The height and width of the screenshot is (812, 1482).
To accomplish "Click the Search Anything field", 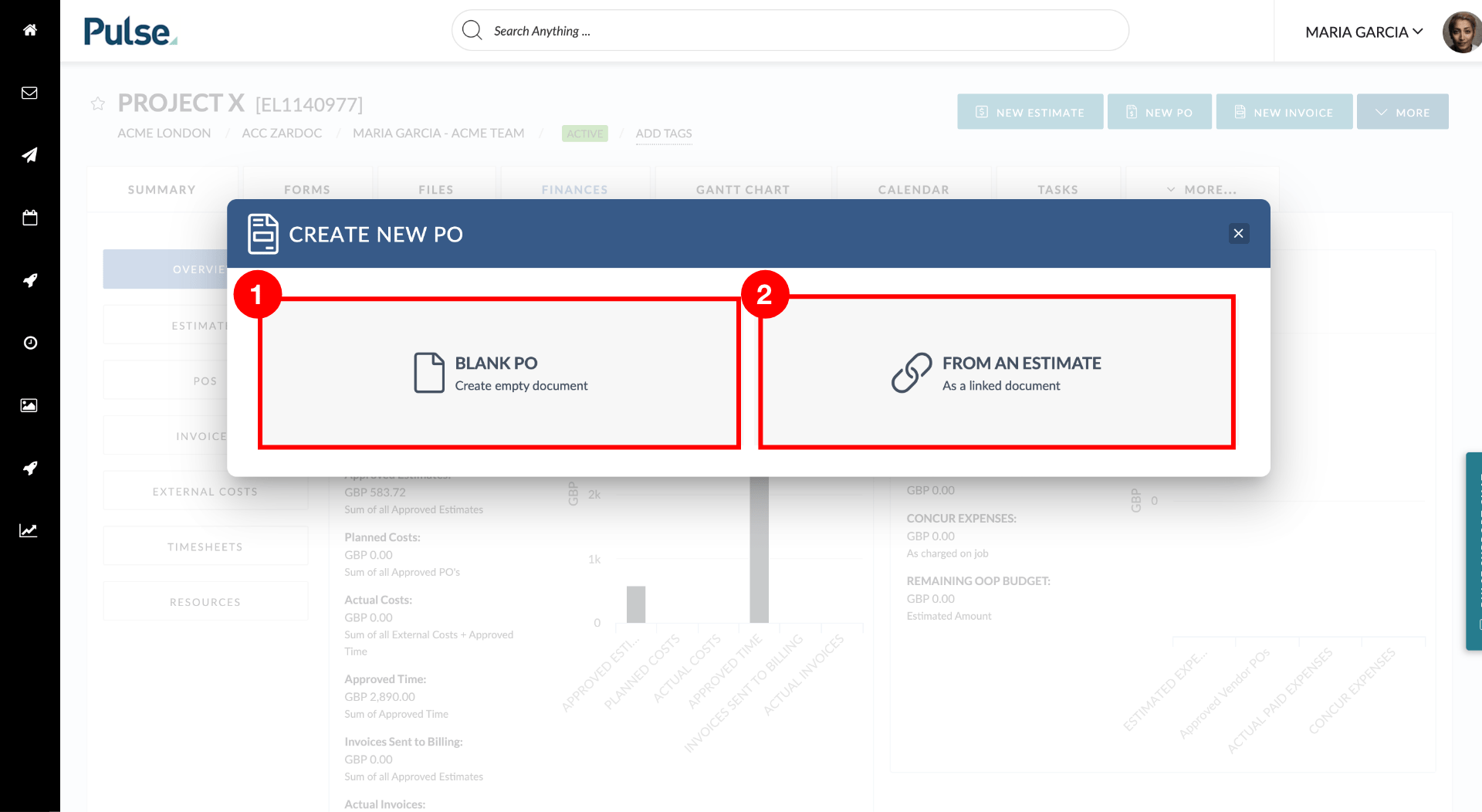I will pyautogui.click(x=790, y=31).
